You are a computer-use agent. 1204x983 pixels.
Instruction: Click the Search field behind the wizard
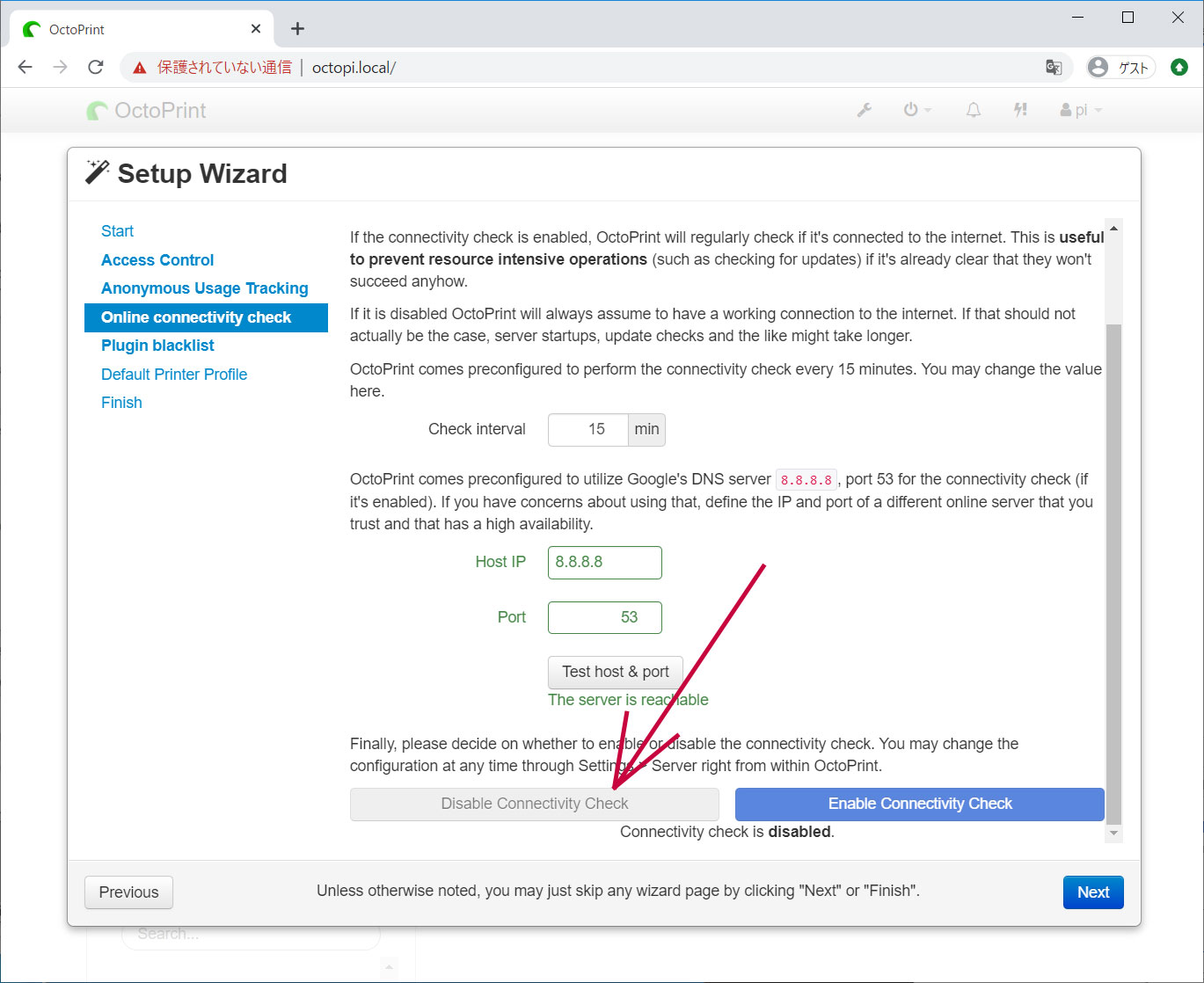[251, 935]
